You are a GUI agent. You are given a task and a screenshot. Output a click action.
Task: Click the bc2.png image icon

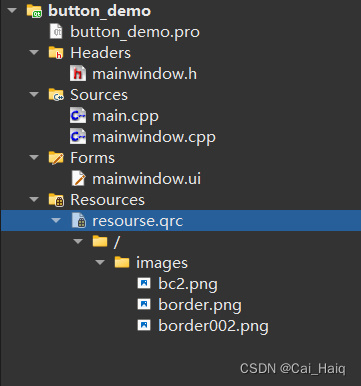(x=144, y=284)
